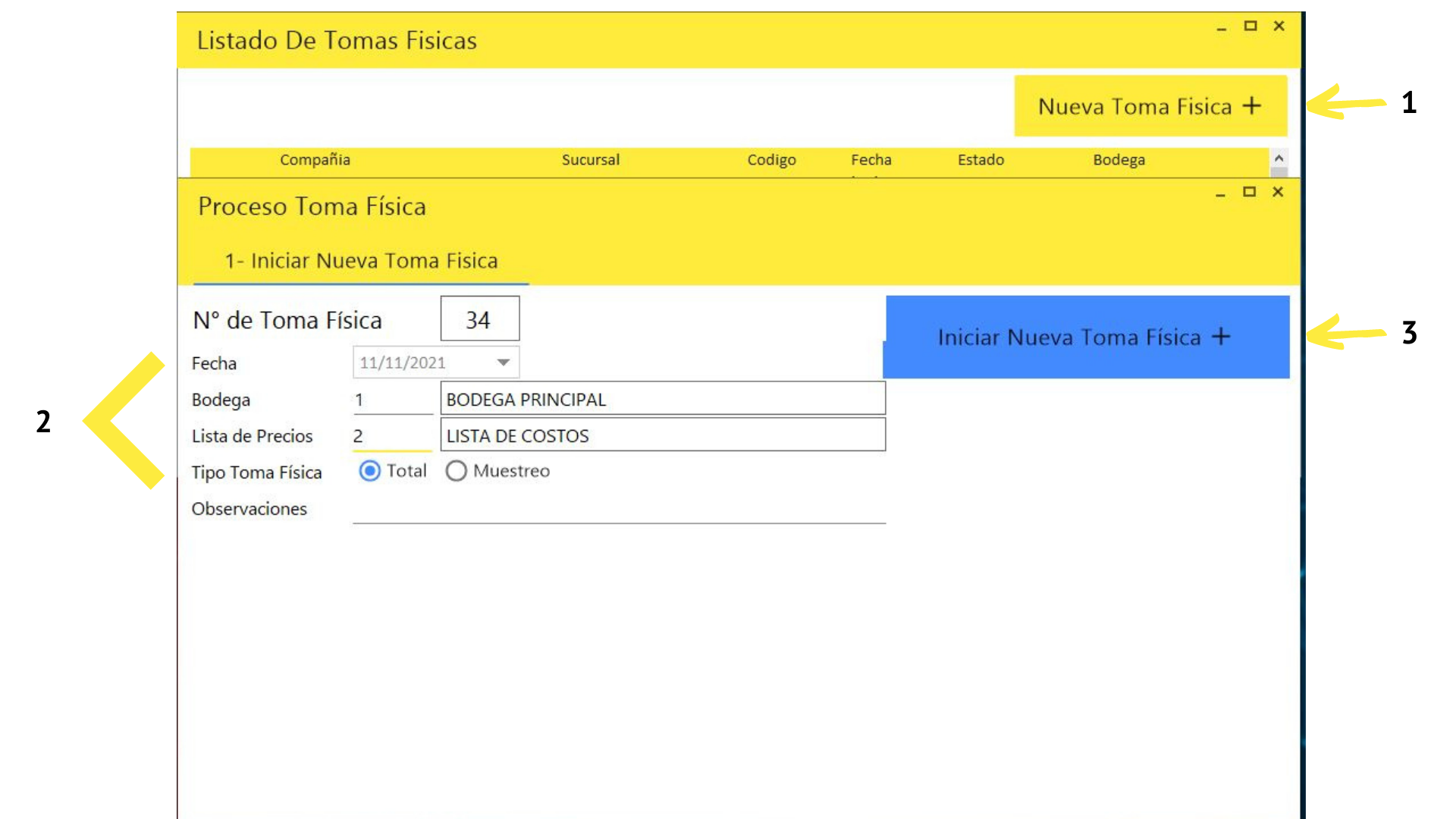Close the Listado De Tomas Fisicas window
The height and width of the screenshot is (819, 1456).
tap(1279, 26)
